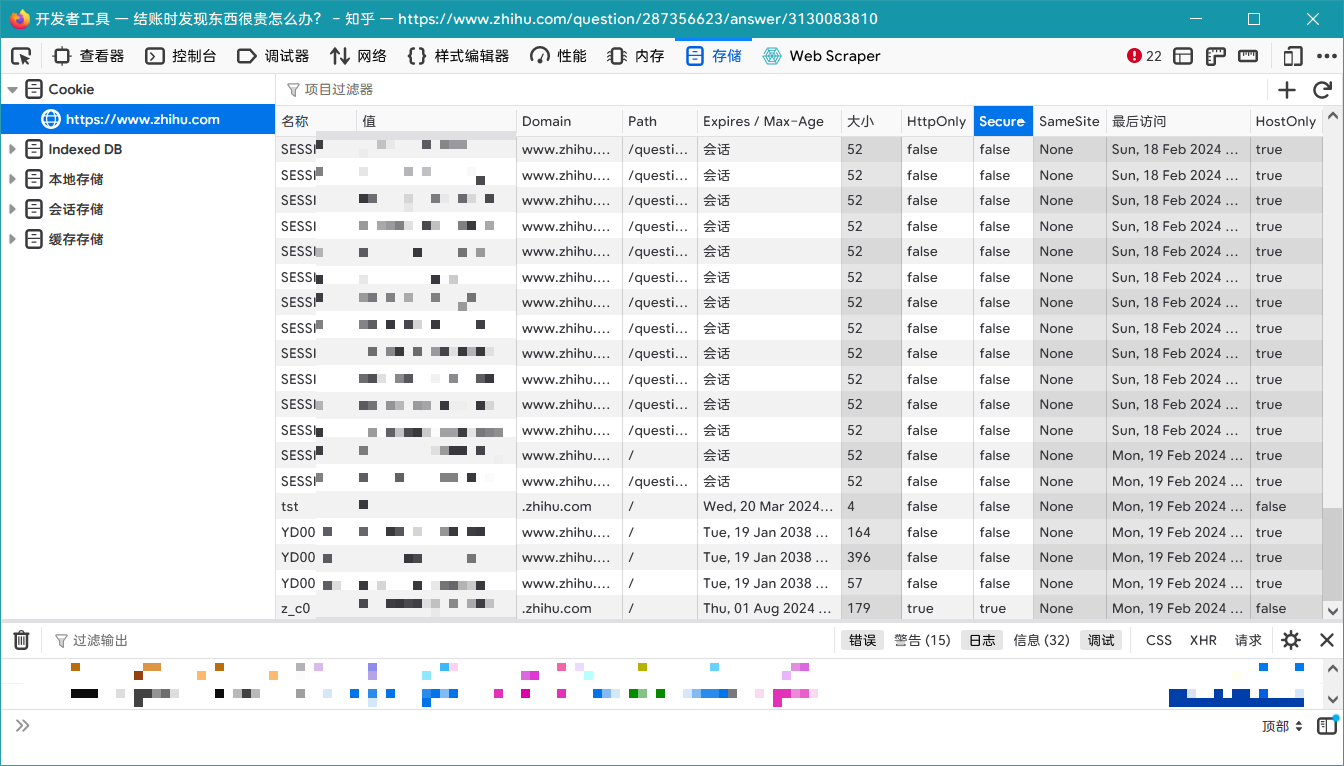
Task: Toggle the 错误 log filter
Action: 862,640
